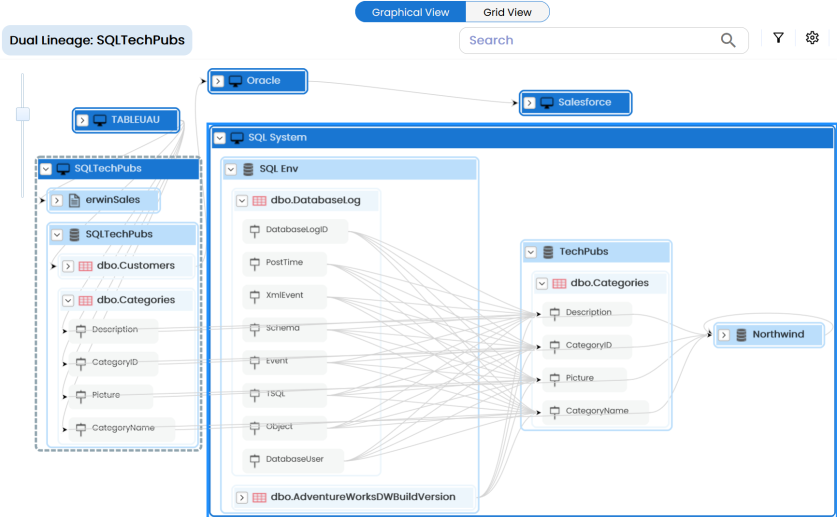
Task: Click the Dual Lineage: SQLTechPubs title
Action: tap(97, 40)
